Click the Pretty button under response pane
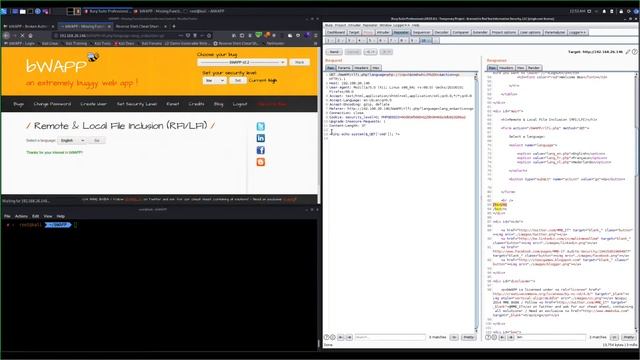640x360 pixels. point(629,337)
